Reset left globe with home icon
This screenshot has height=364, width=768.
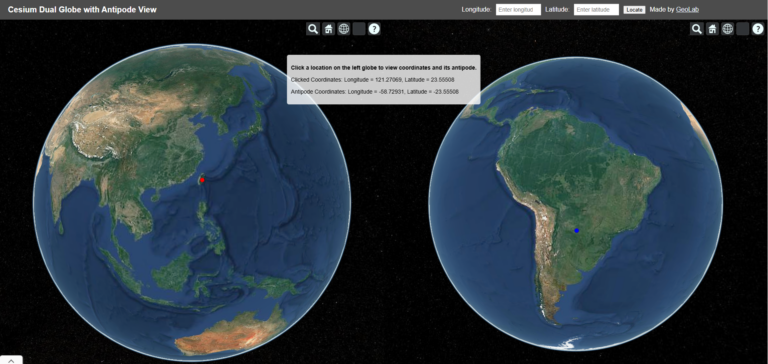[x=329, y=29]
